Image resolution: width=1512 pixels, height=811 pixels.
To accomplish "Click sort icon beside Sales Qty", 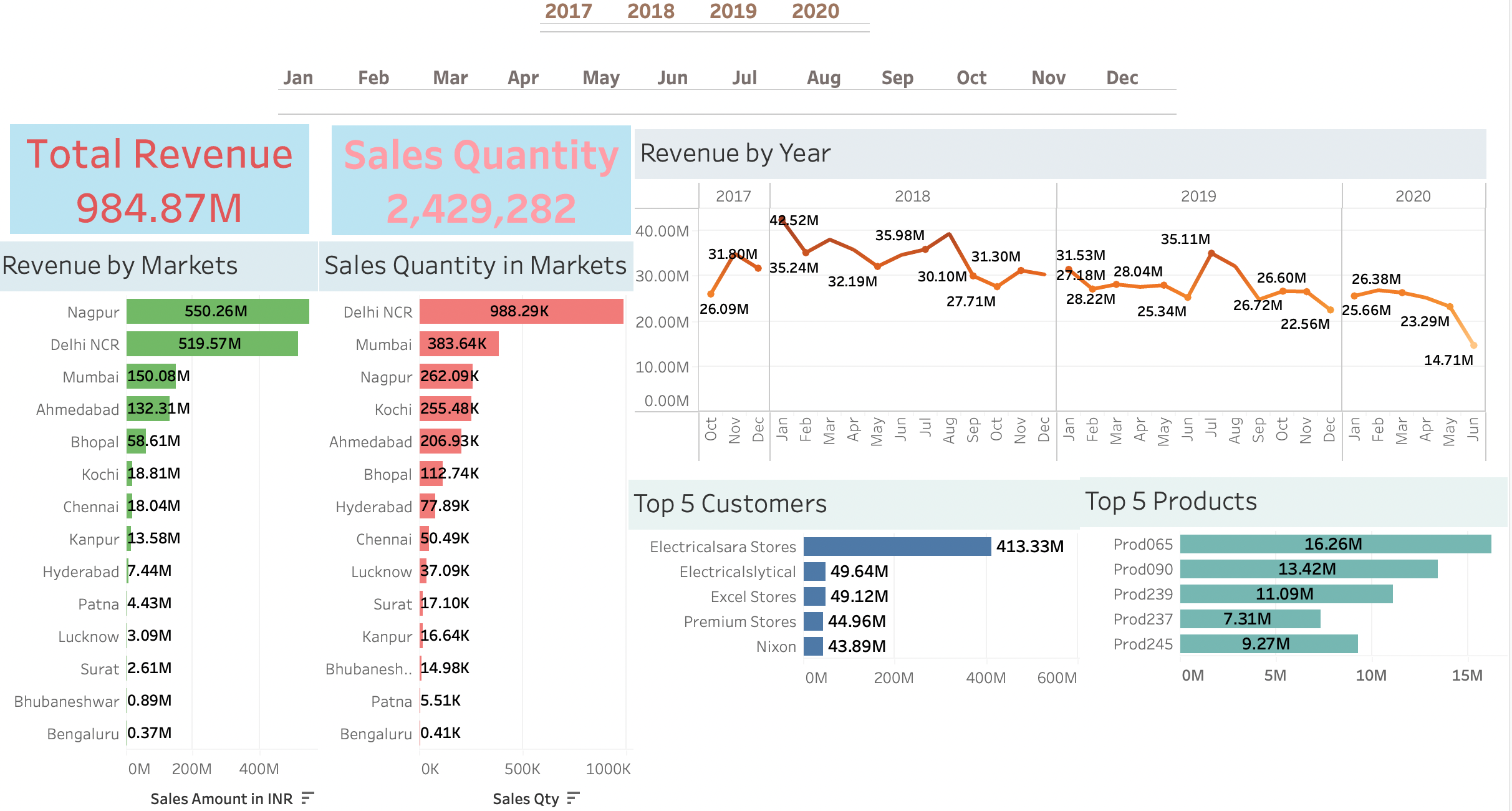I will (573, 798).
